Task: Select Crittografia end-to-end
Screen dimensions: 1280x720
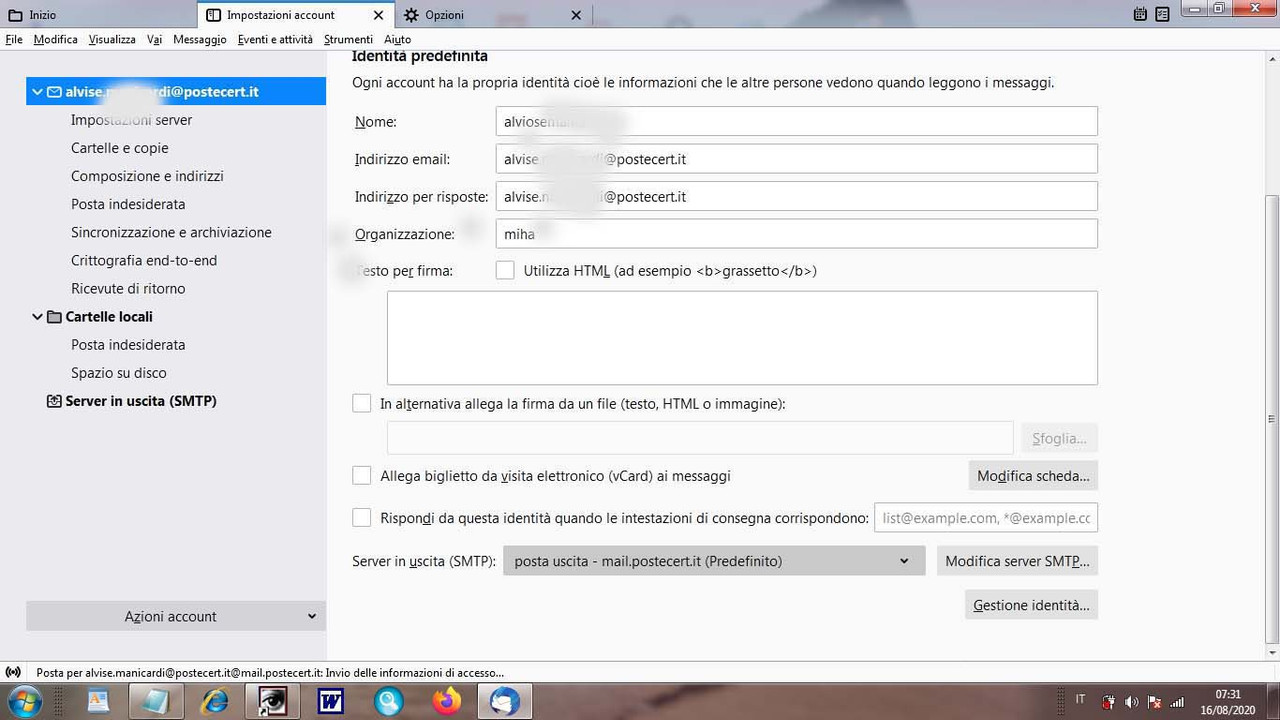Action: click(x=144, y=260)
